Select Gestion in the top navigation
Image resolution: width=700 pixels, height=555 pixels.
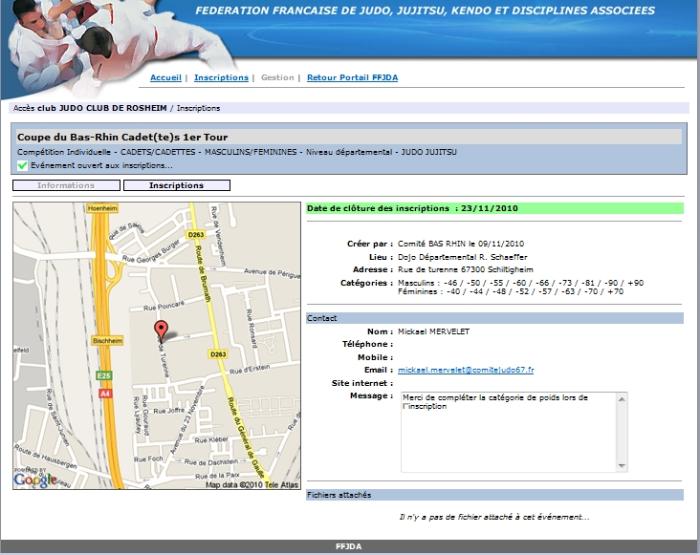[277, 77]
